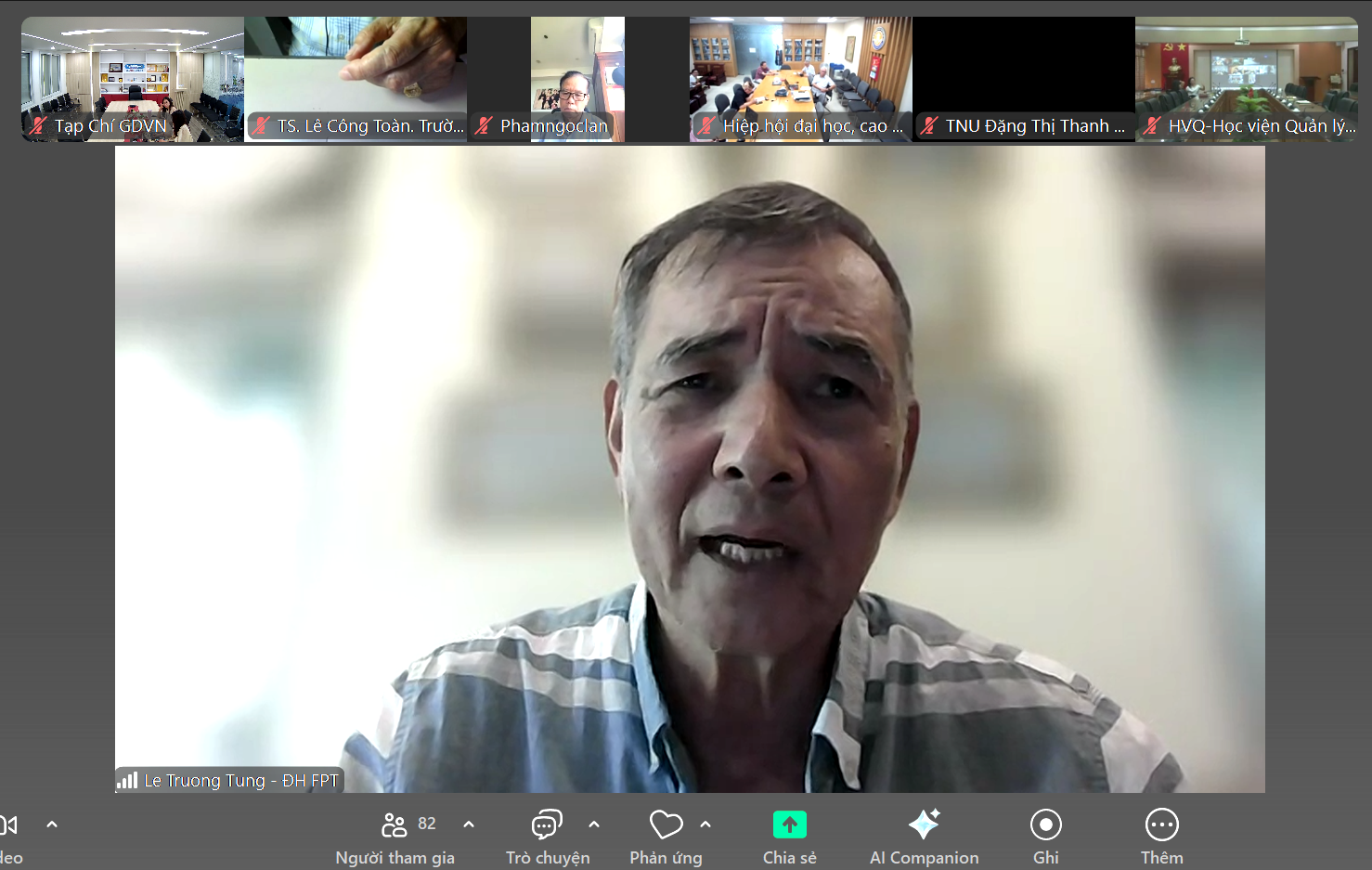The height and width of the screenshot is (870, 1372).
Task: Select TS. Lê Công Toàn video thumbnail
Action: [356, 79]
